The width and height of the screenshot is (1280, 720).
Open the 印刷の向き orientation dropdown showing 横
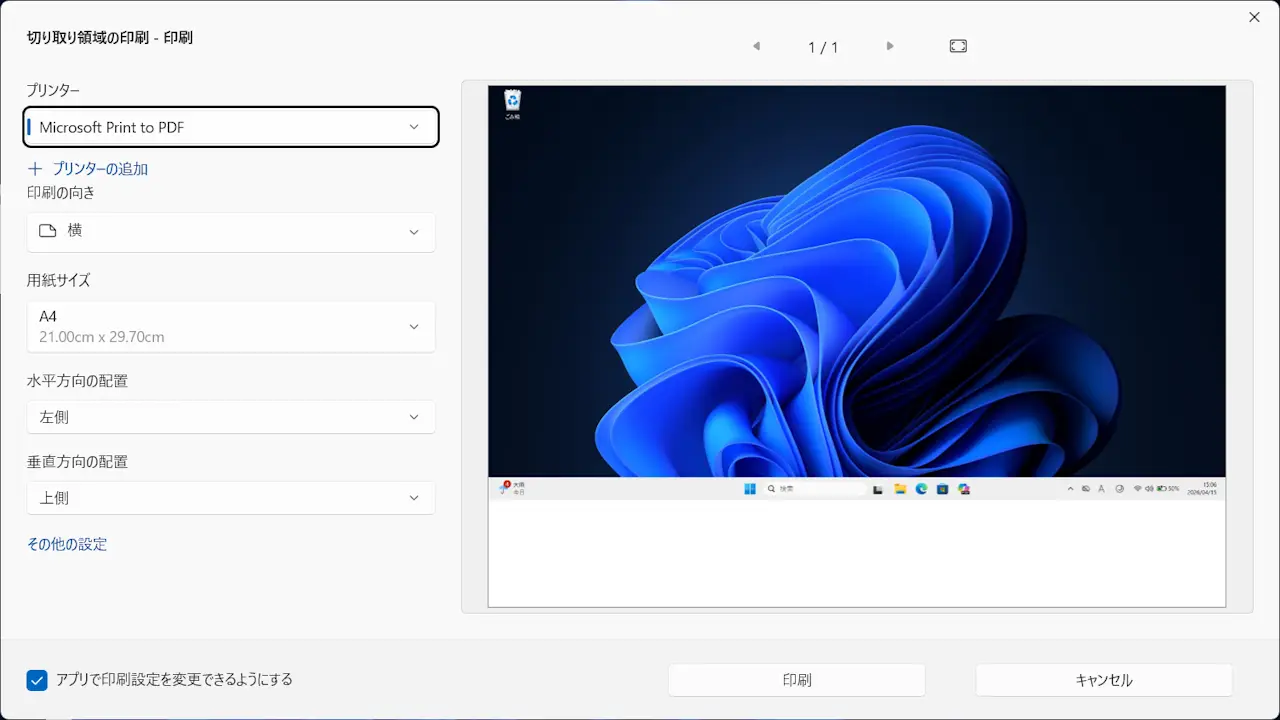coord(231,231)
